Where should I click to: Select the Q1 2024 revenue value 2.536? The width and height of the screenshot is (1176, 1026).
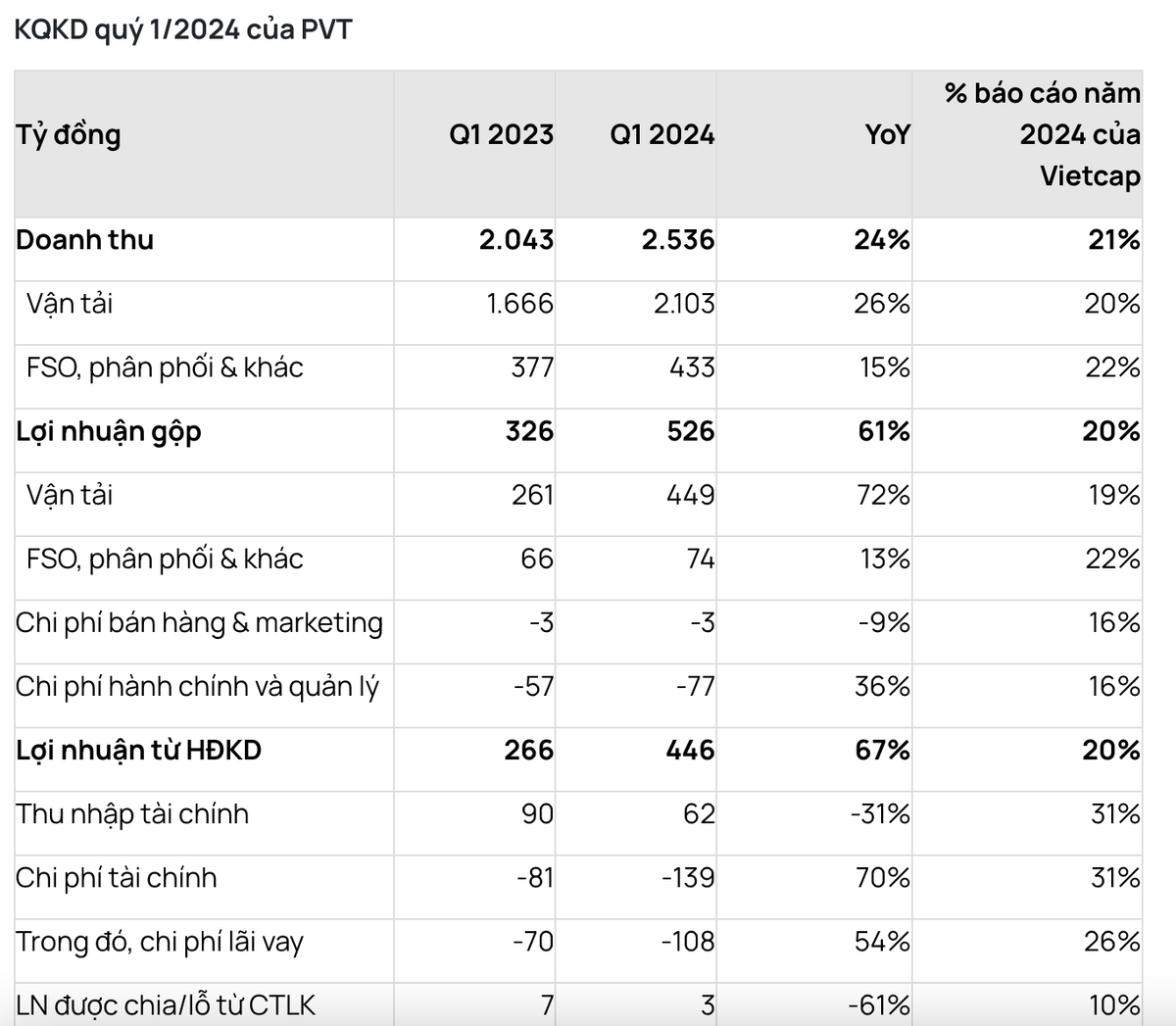click(x=678, y=240)
